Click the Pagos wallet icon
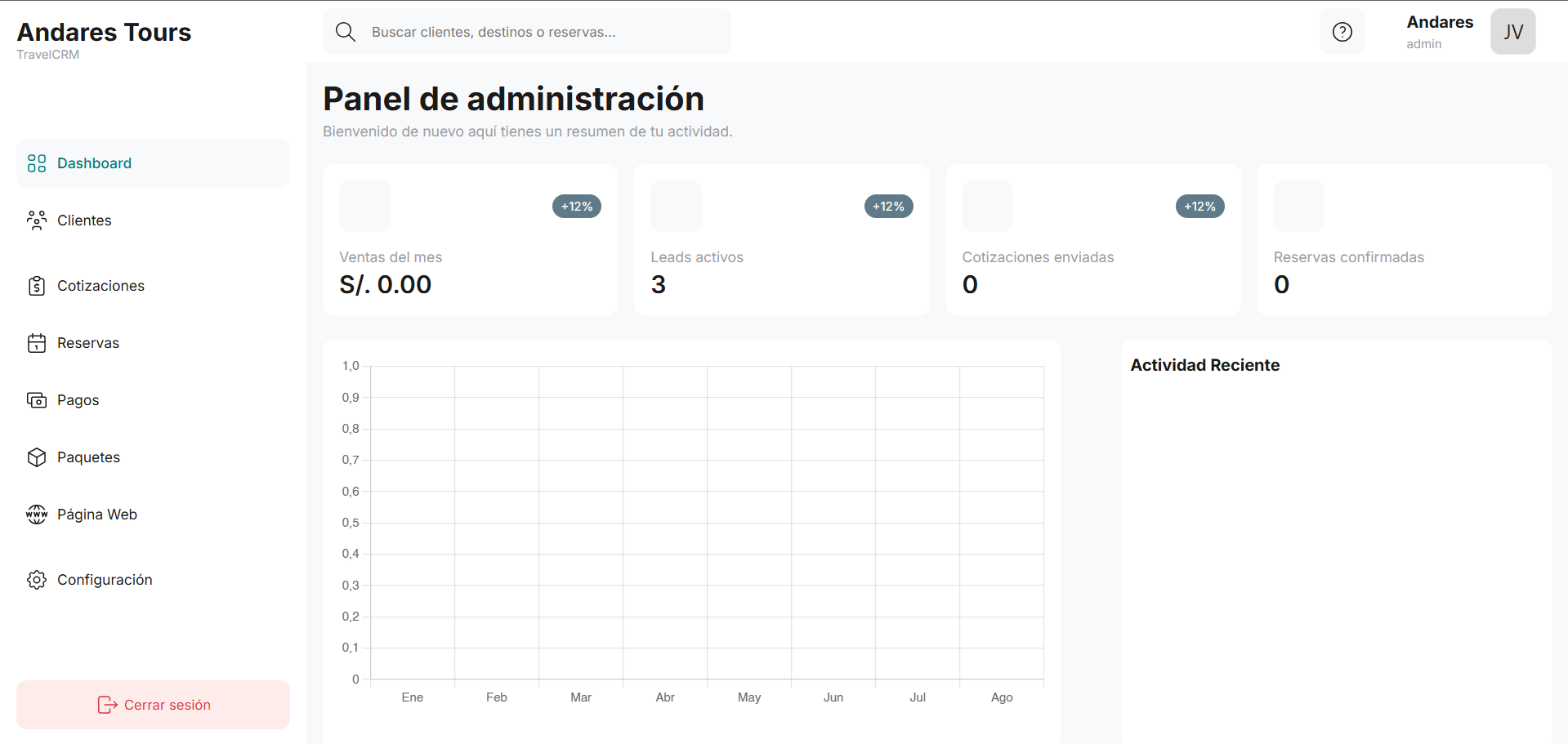This screenshot has height=744, width=1568. coord(37,400)
